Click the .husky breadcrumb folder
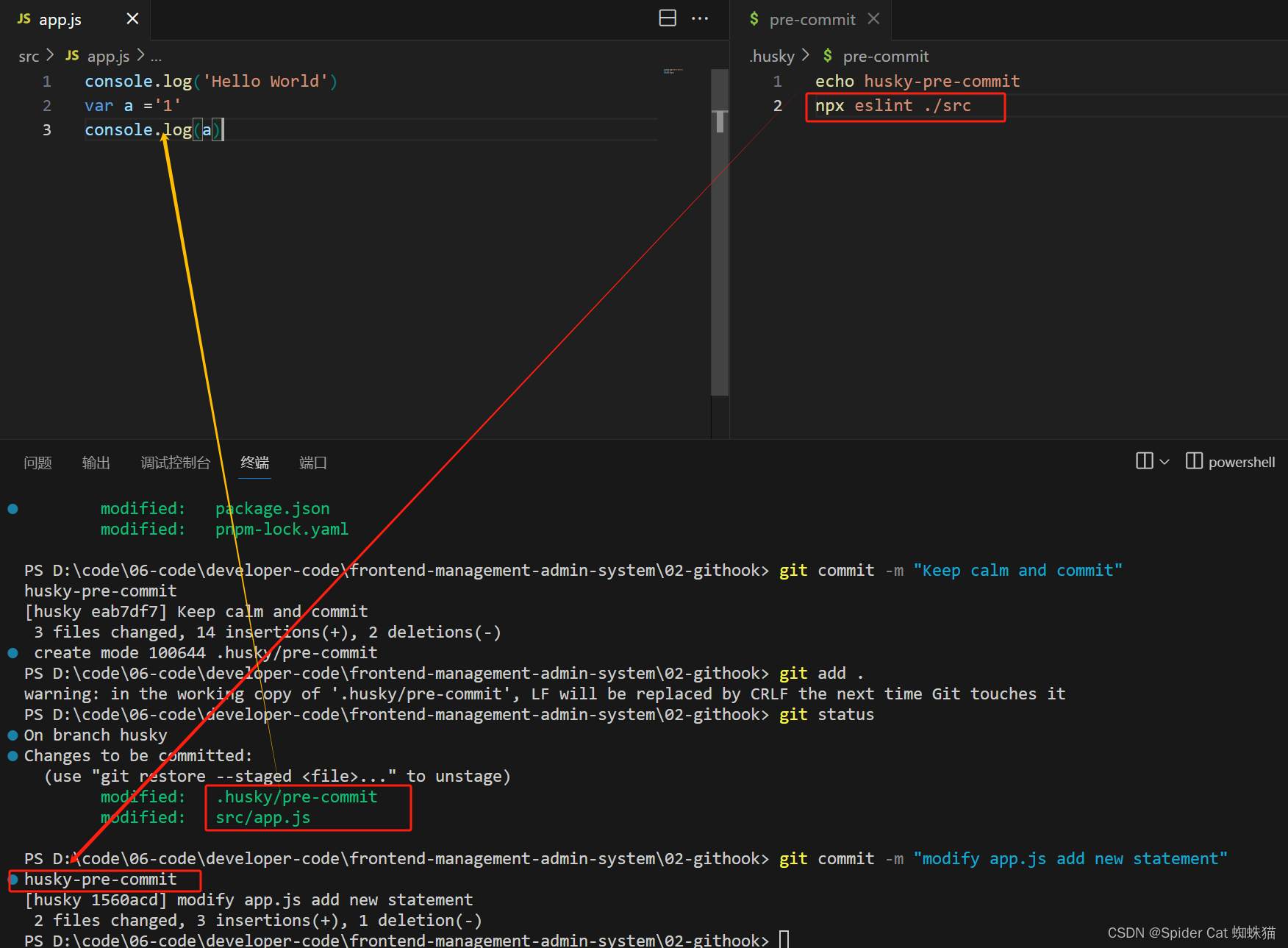Image resolution: width=1288 pixels, height=948 pixels. pos(772,56)
